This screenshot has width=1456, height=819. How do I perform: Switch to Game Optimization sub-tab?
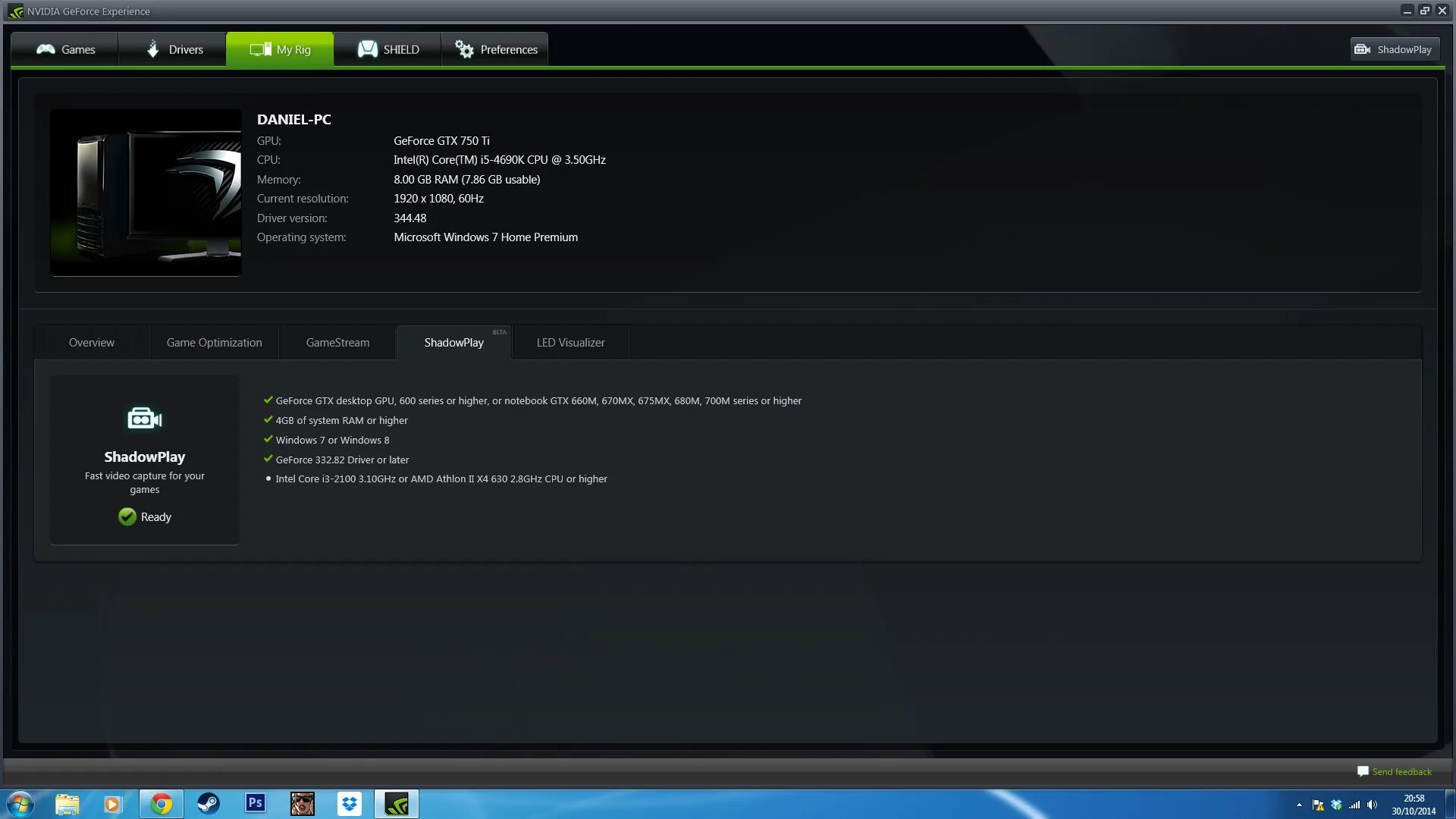coord(215,343)
